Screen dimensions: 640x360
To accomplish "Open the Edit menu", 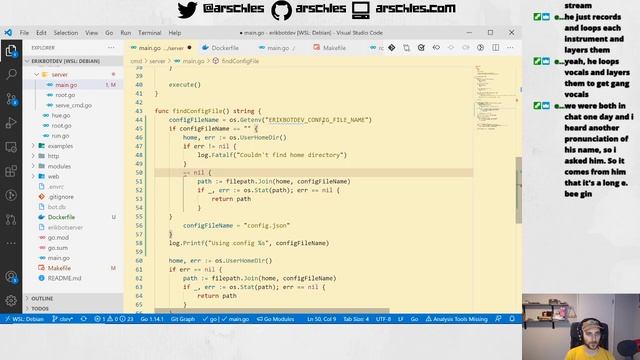I will 41,33.
